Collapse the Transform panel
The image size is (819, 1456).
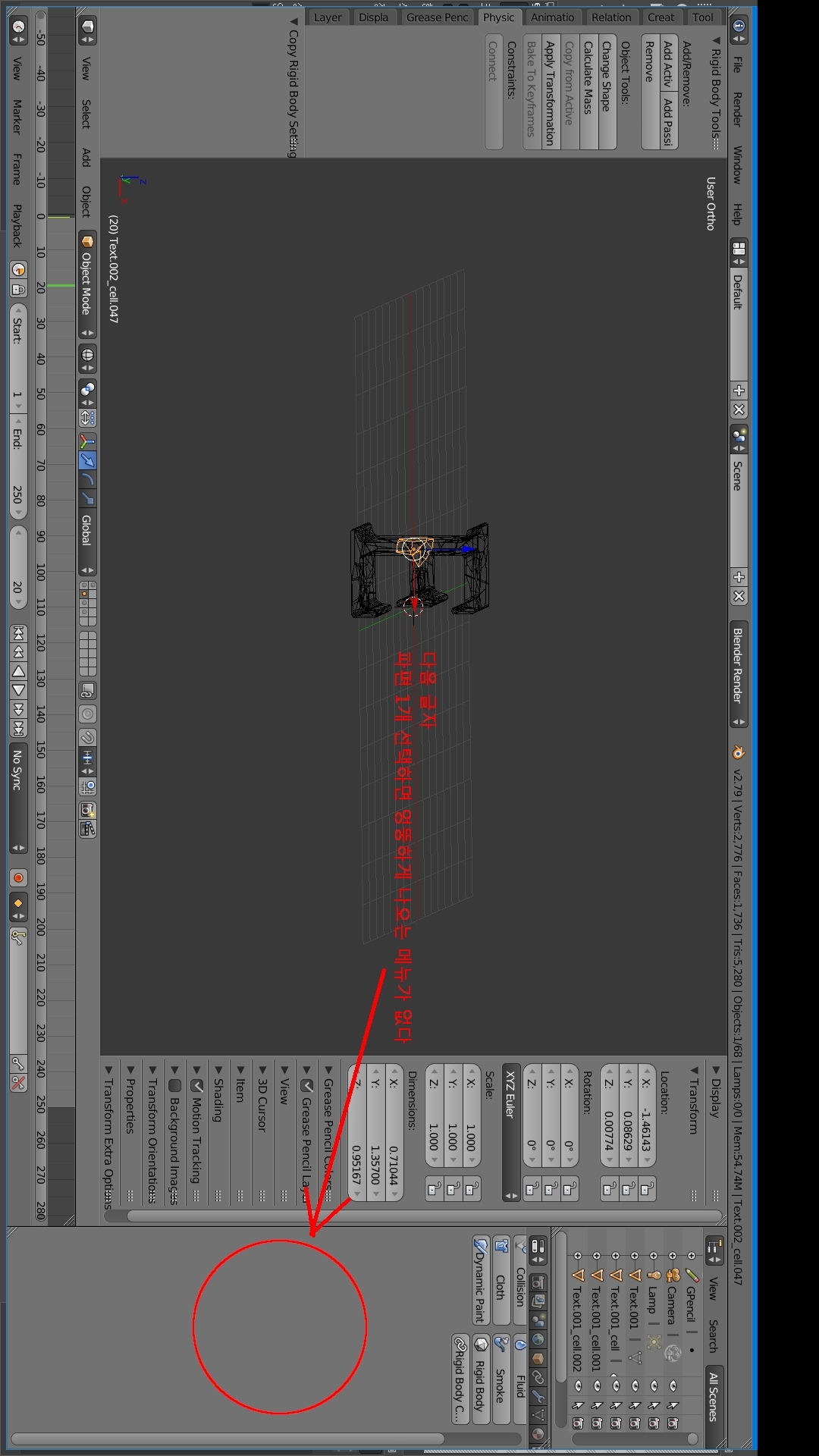(693, 1070)
